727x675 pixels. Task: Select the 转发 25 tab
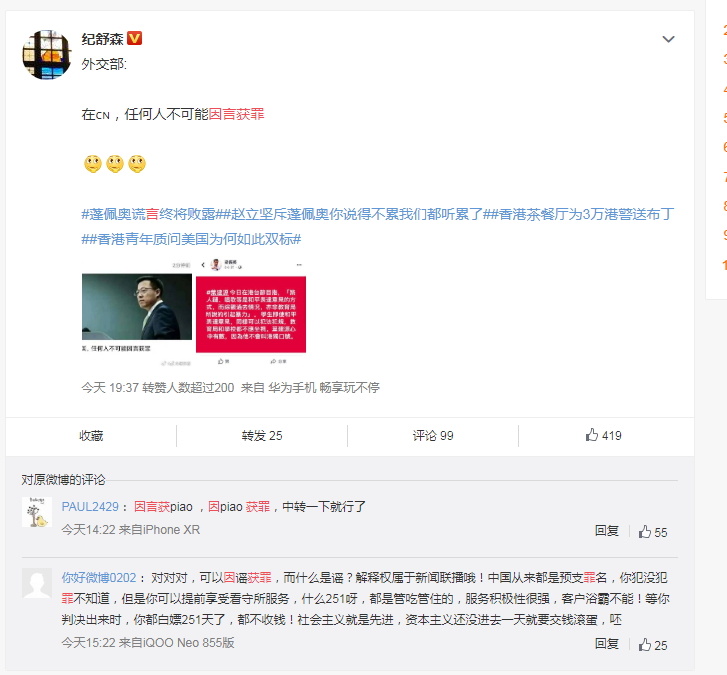tap(262, 436)
